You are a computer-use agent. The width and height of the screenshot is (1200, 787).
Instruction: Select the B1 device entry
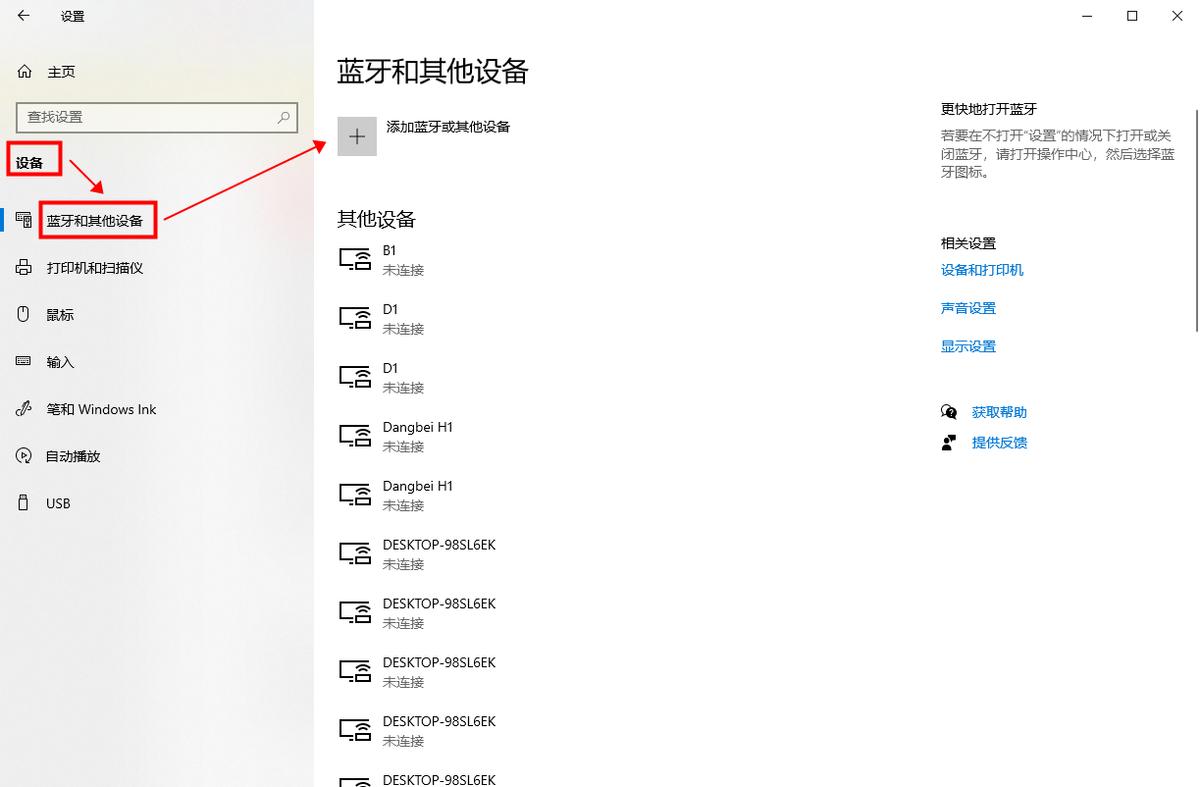point(420,259)
